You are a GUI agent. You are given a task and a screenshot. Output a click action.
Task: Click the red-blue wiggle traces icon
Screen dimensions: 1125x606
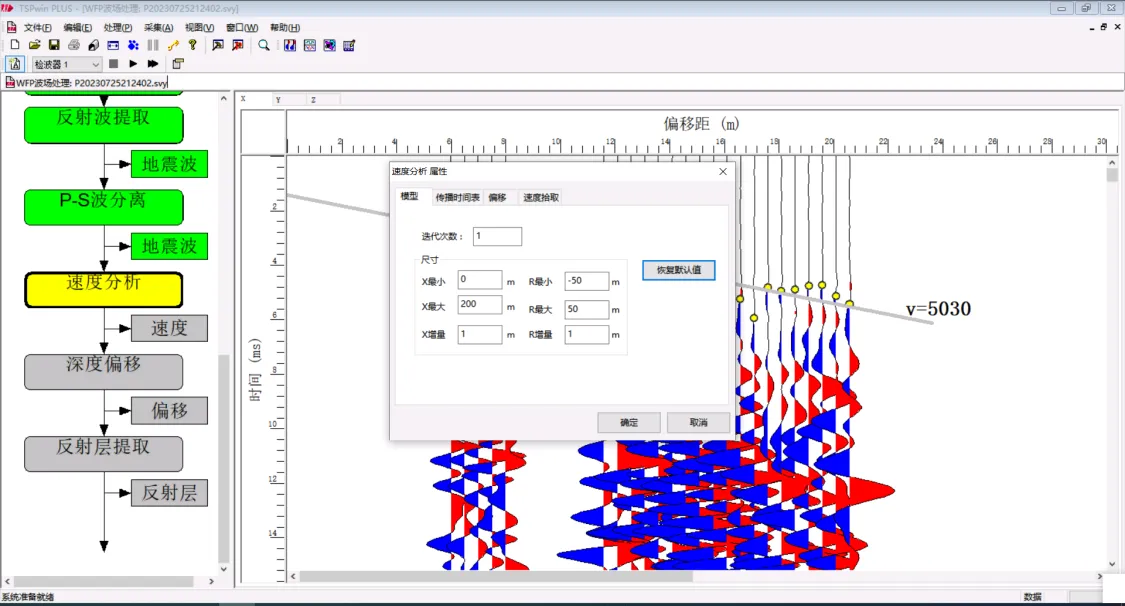point(290,45)
